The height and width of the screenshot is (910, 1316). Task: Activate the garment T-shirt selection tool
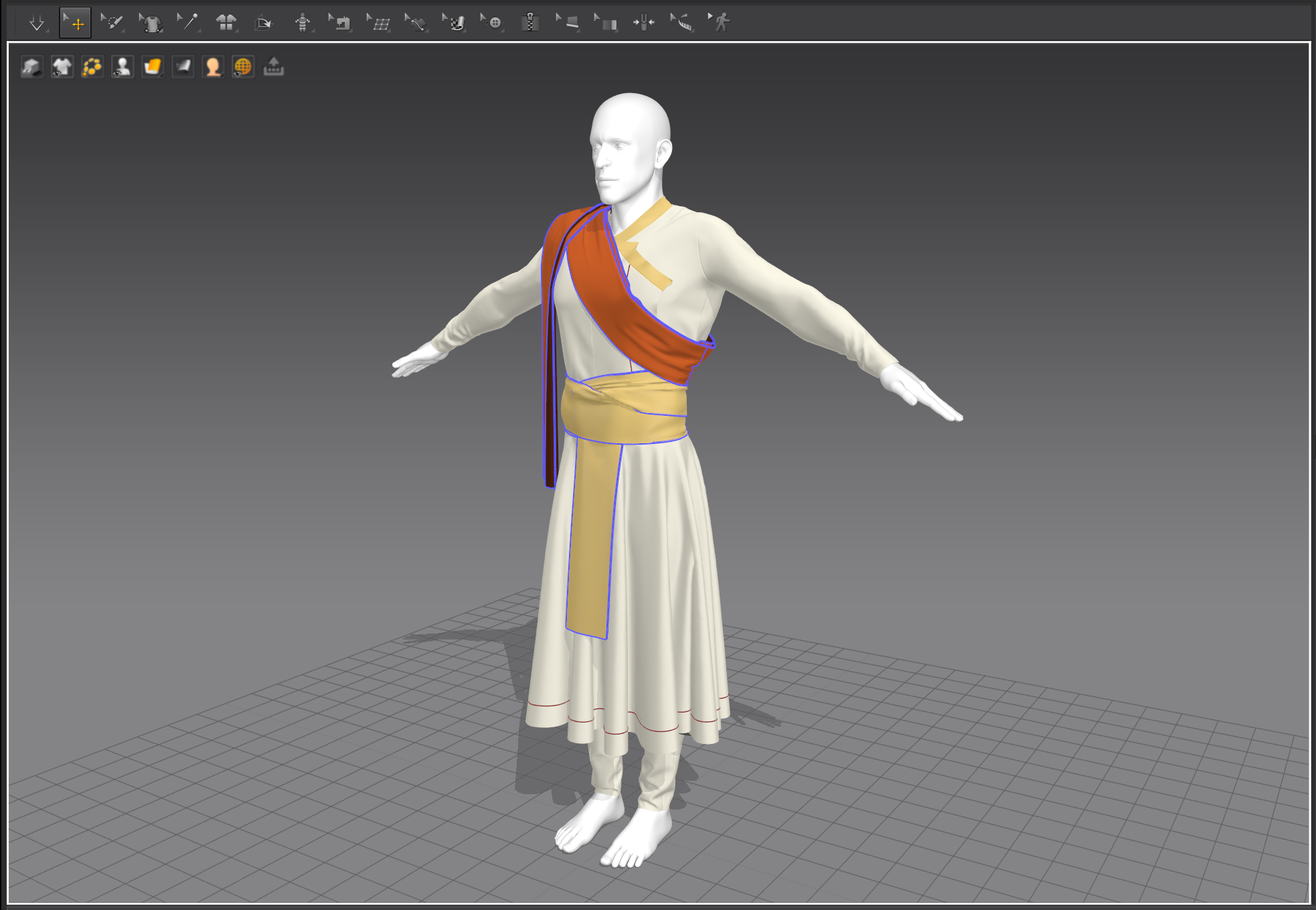pos(151,23)
